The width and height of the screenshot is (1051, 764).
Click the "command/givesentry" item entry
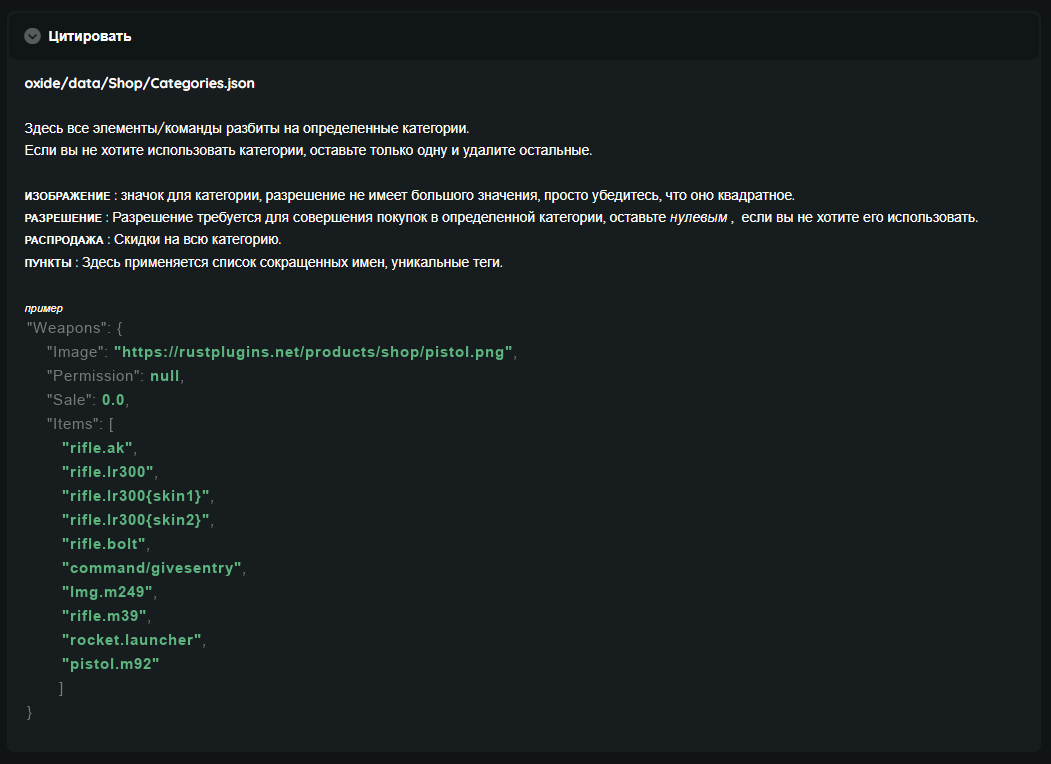point(152,568)
